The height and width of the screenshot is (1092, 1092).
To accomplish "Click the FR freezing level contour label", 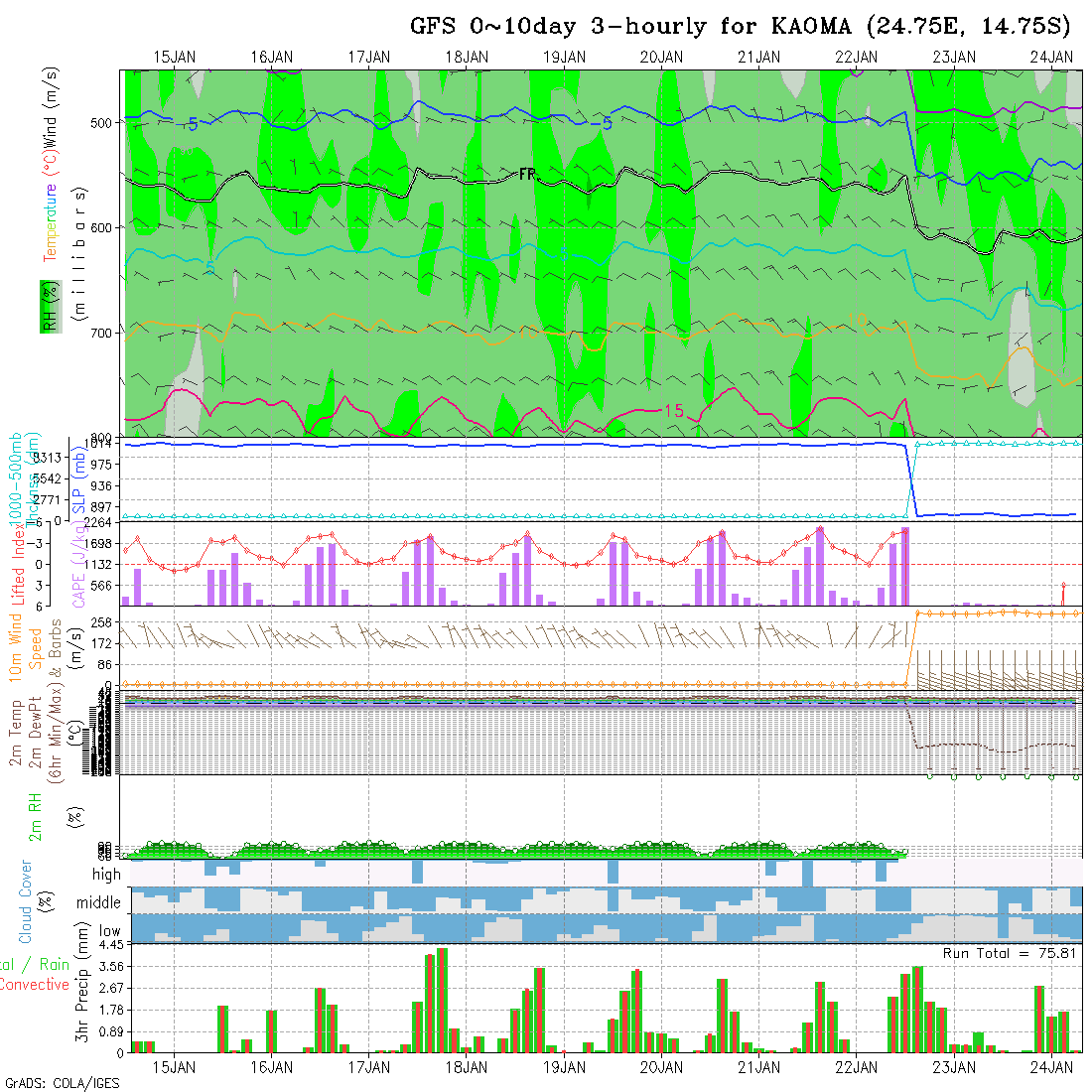I will 527,174.
